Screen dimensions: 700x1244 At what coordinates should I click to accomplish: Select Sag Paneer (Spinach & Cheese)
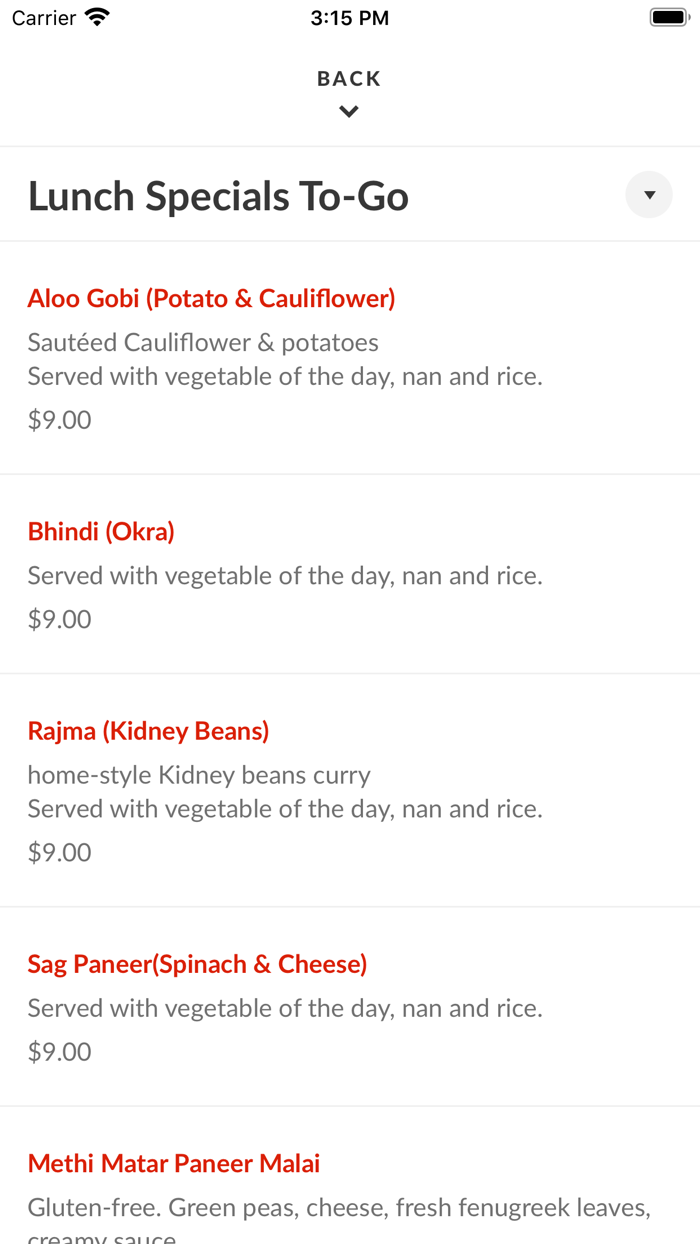pyautogui.click(x=197, y=964)
